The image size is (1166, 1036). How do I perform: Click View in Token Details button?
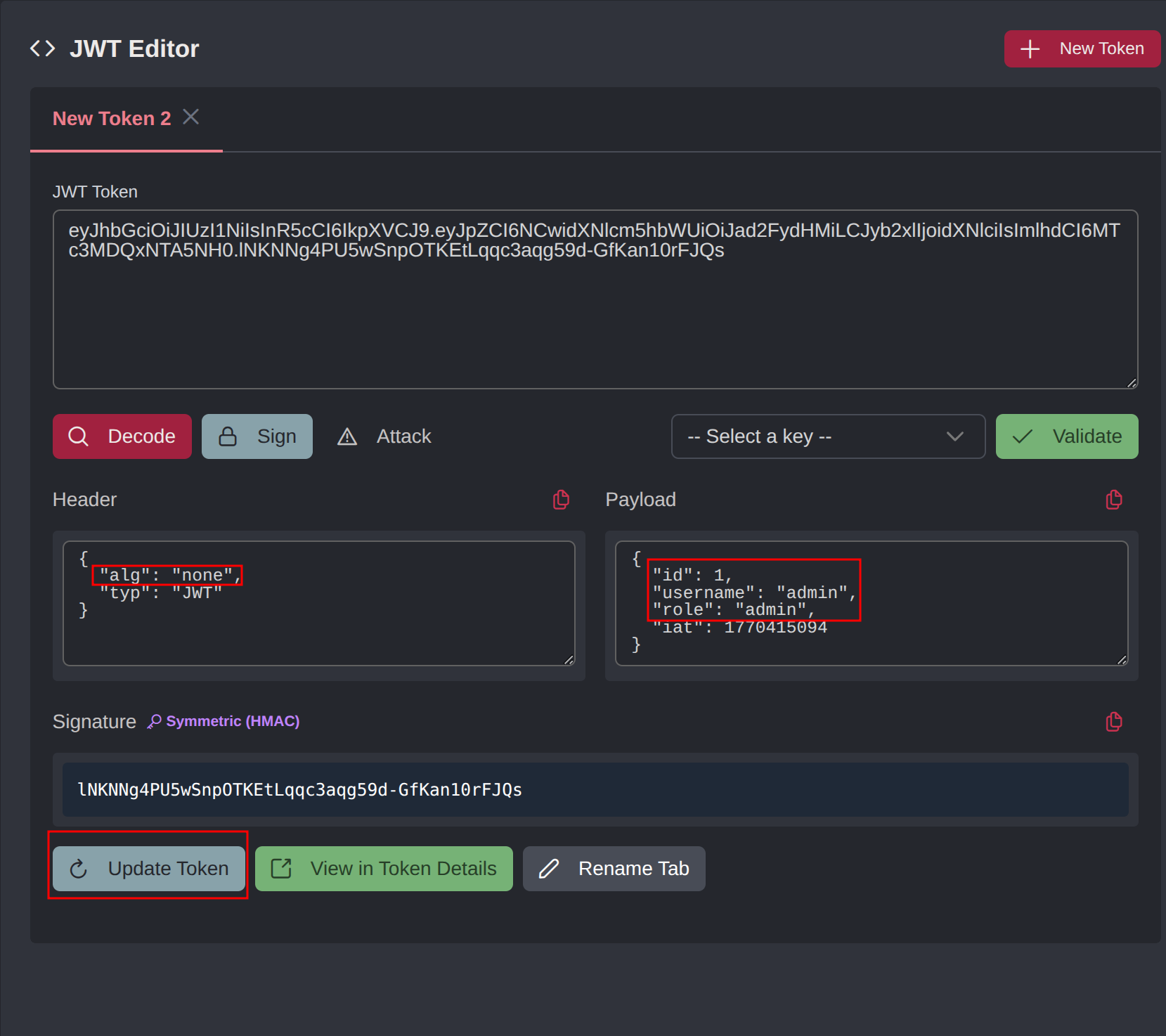click(384, 869)
